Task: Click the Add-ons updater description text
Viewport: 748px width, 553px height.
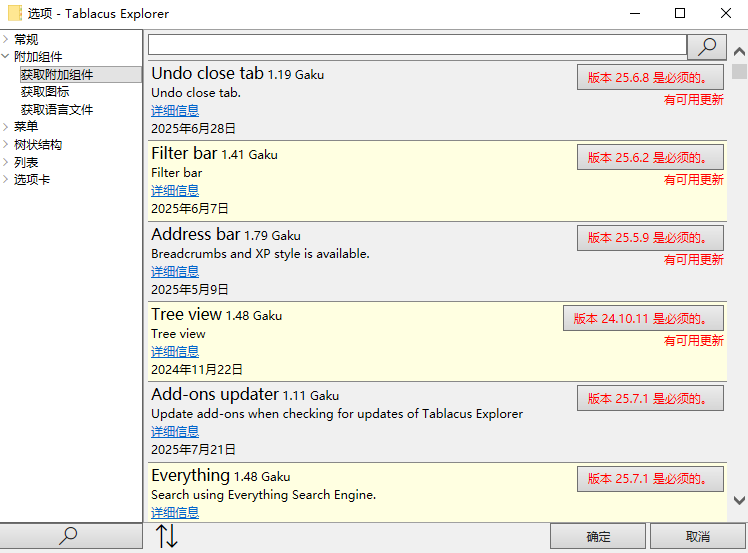Action: pos(337,414)
